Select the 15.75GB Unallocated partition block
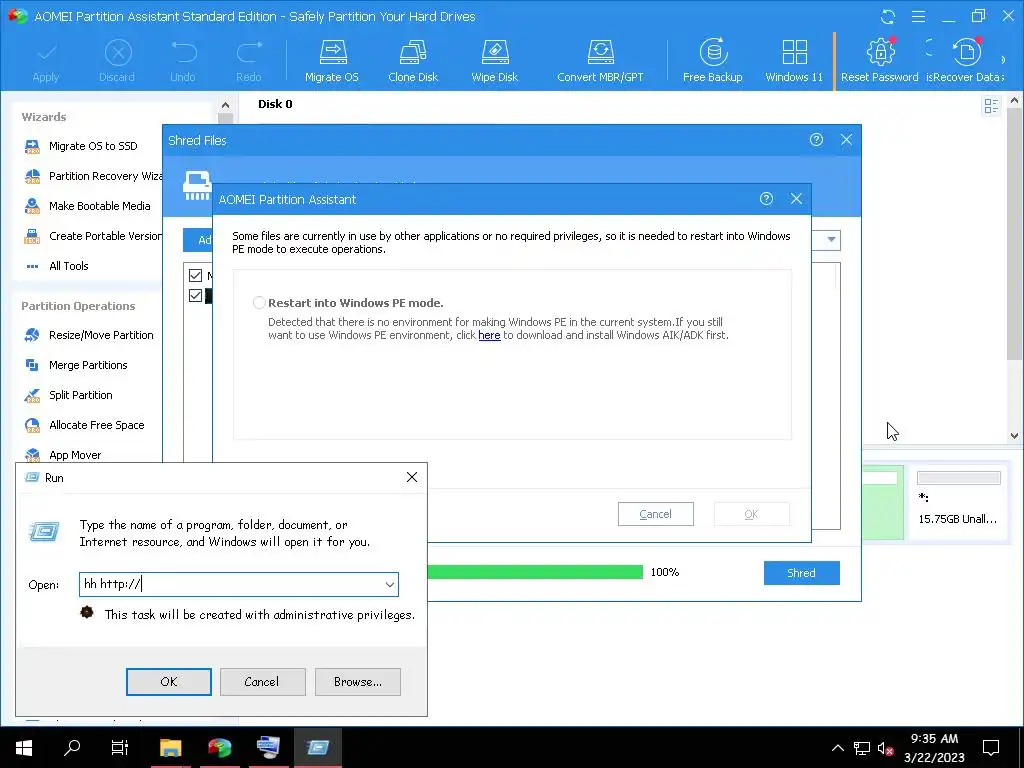Viewport: 1024px width, 768px height. [958, 502]
